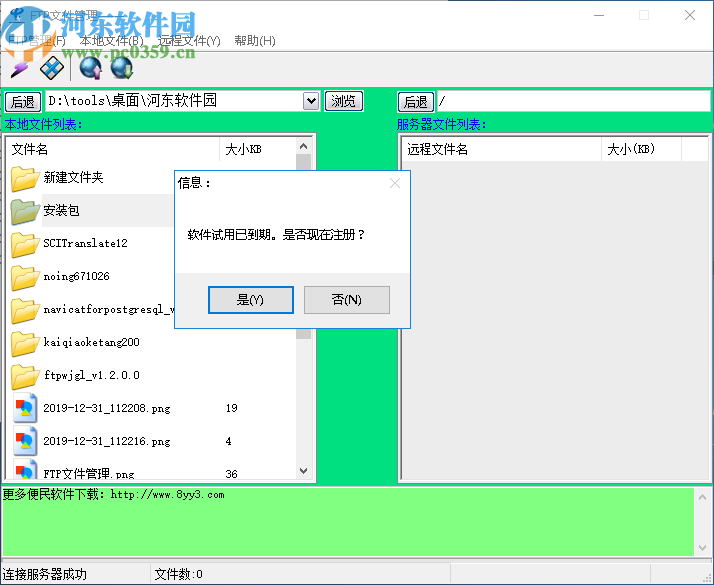
Task: Click 是(Y) to register now
Action: 250,300
